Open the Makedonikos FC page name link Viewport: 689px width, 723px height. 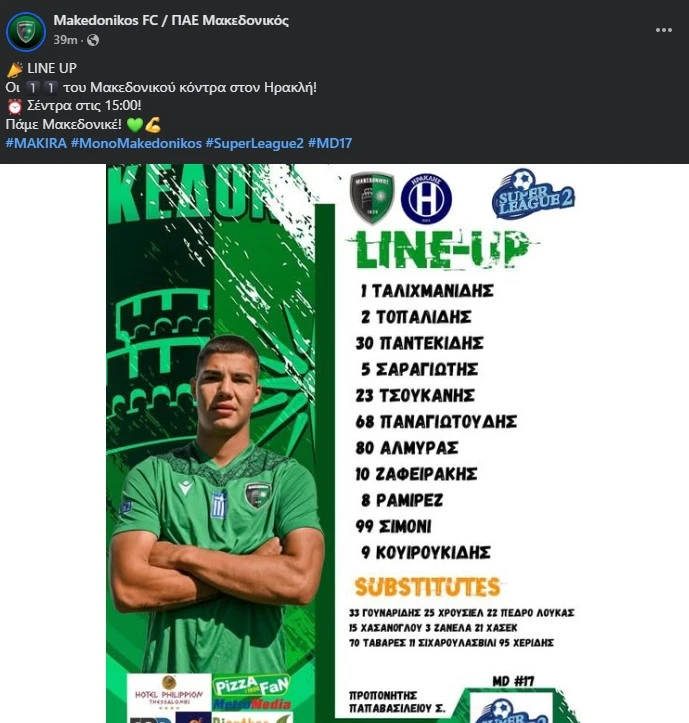point(171,20)
